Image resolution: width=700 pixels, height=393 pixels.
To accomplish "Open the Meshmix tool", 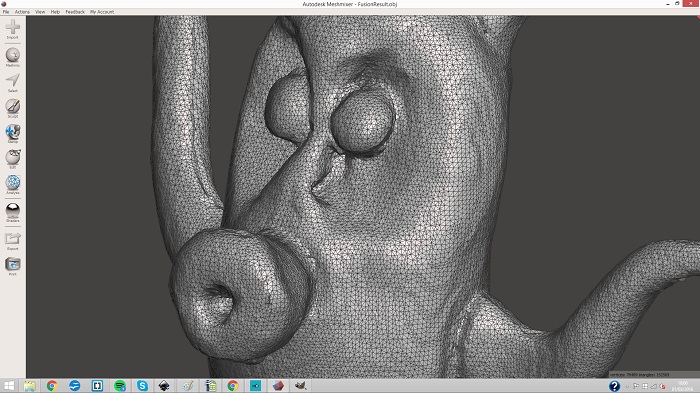I will [x=12, y=57].
